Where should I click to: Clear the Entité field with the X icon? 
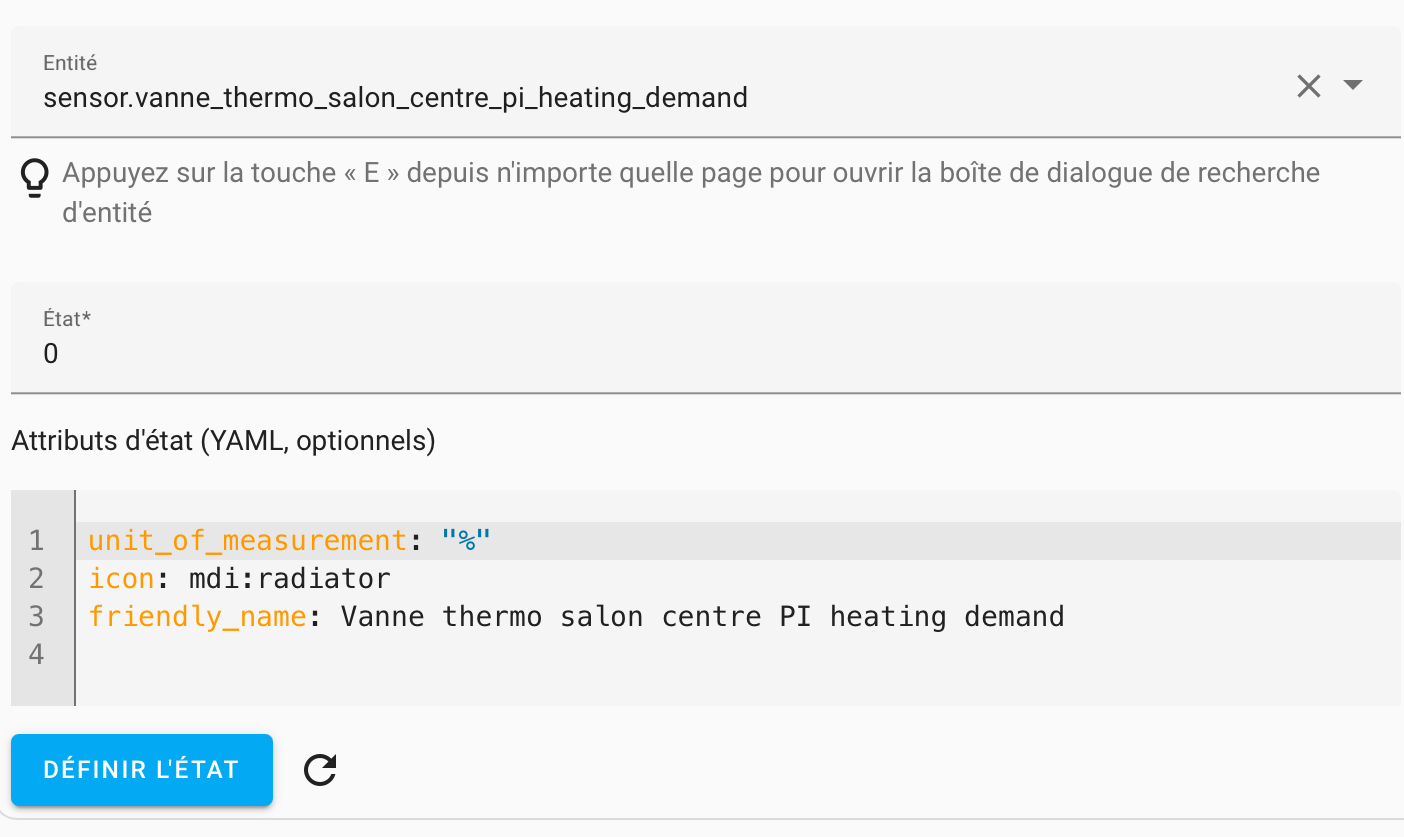tap(1308, 86)
